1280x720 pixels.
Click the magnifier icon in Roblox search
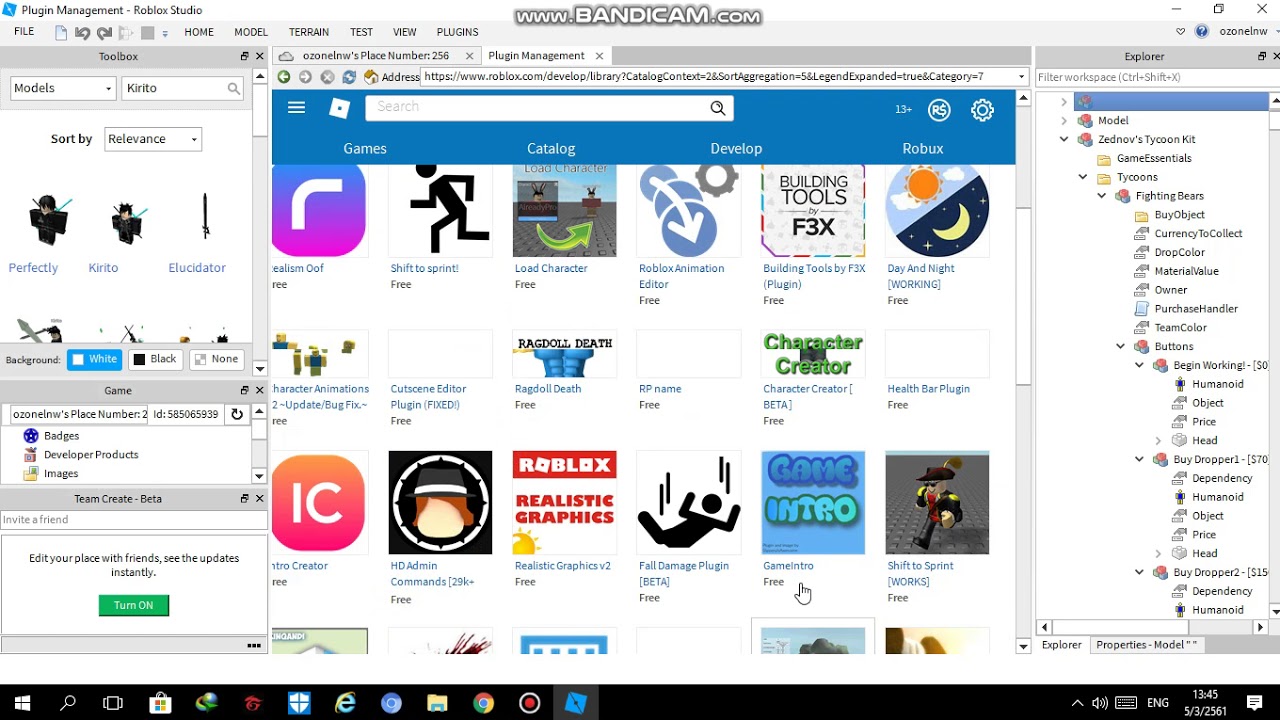(x=718, y=108)
